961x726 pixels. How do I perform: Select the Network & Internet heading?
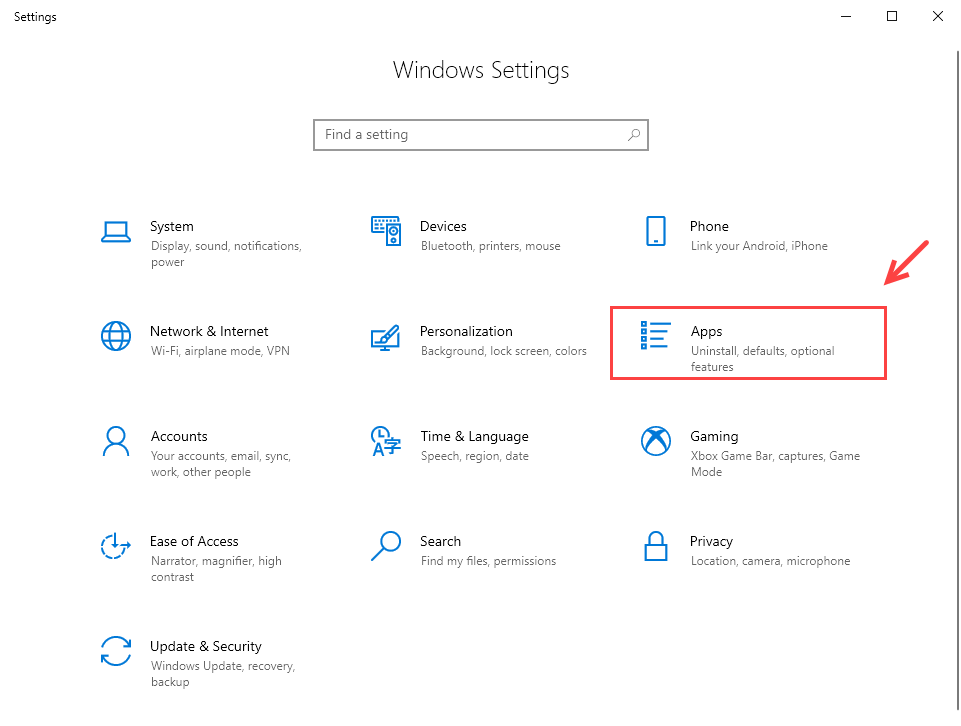point(209,331)
